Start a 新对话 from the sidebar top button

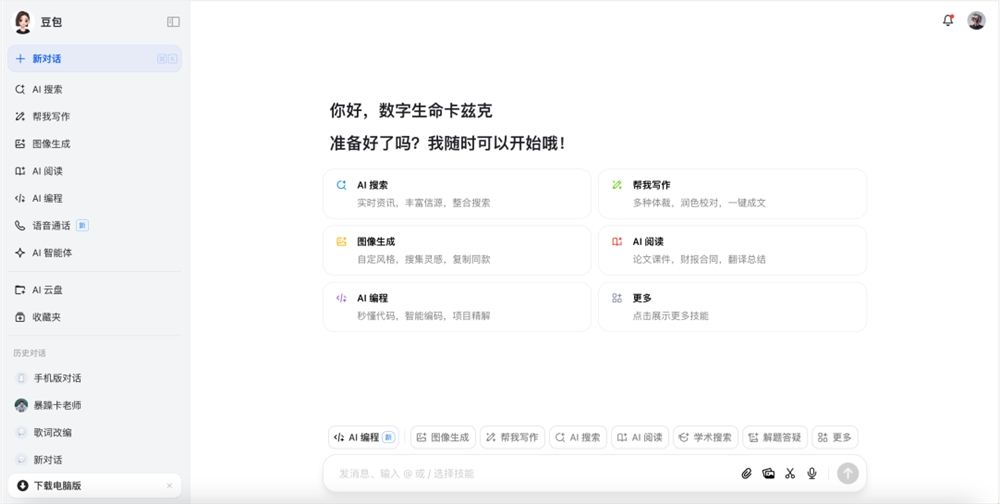[x=94, y=59]
